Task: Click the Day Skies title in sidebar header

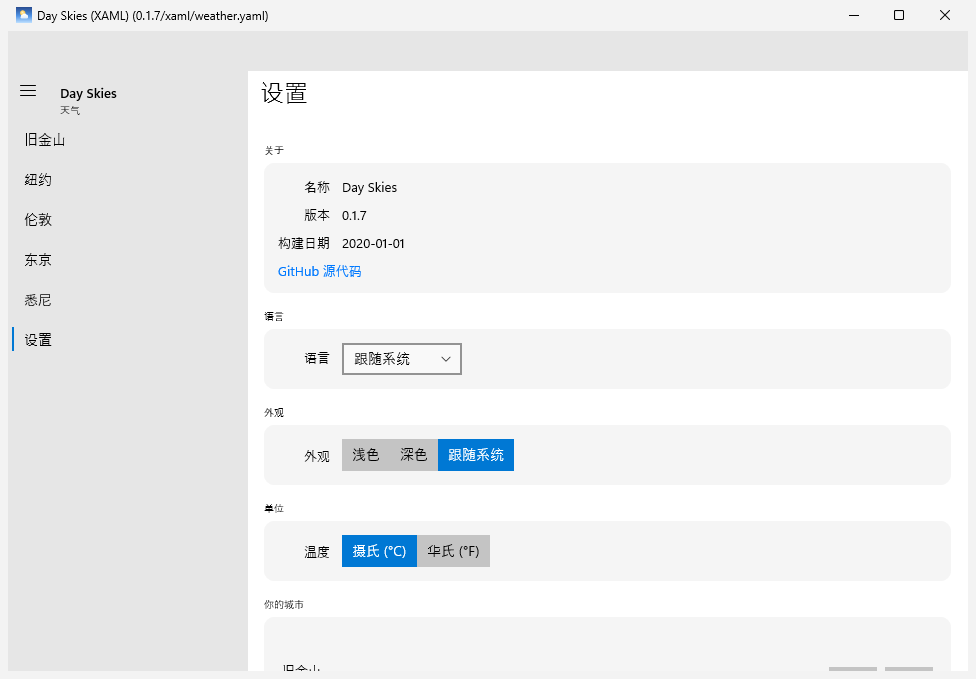Action: point(88,93)
